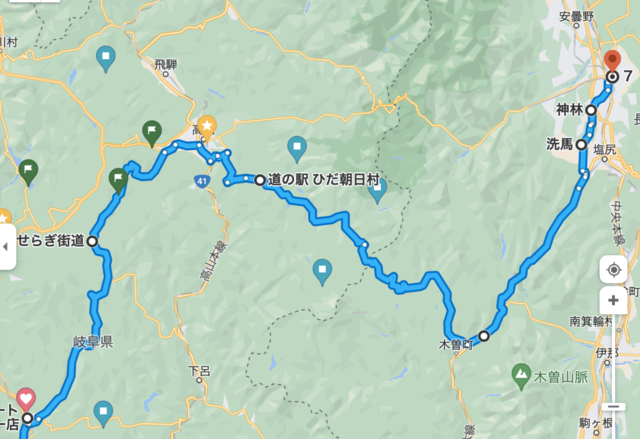Zoom out with the minus button

click(613, 407)
